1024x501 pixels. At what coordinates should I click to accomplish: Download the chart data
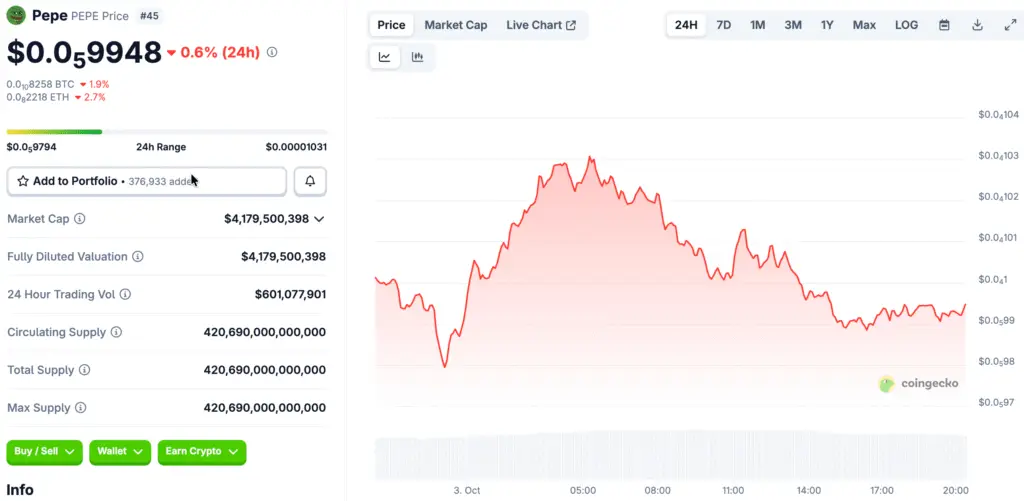(x=977, y=25)
